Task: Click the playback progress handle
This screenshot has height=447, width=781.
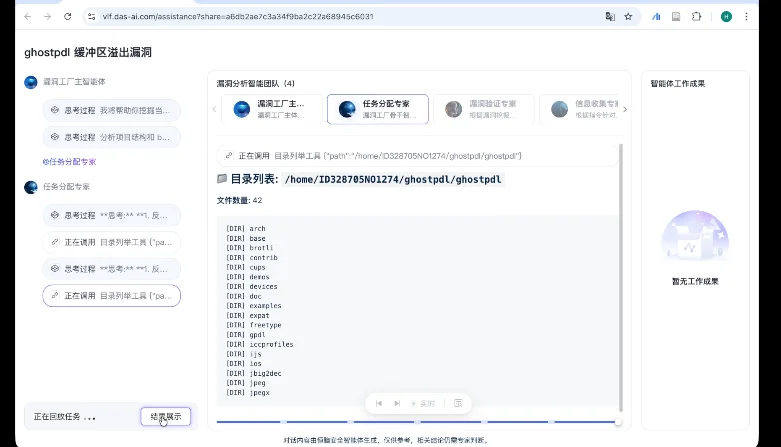Action: pyautogui.click(x=618, y=422)
